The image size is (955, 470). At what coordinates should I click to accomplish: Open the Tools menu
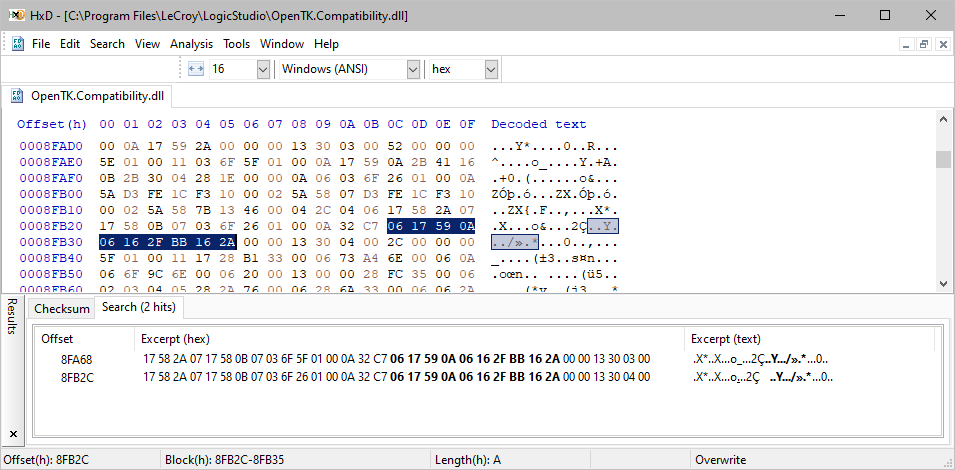click(x=236, y=44)
